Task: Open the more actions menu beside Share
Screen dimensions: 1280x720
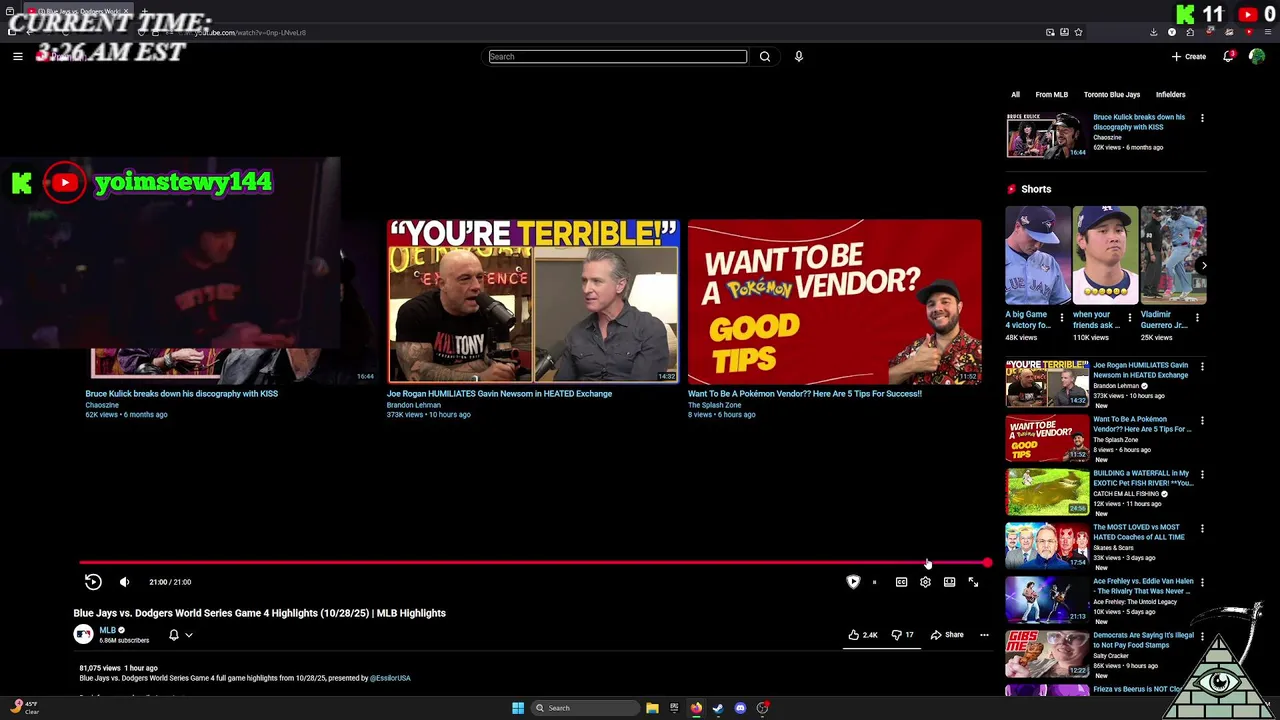Action: click(x=984, y=635)
